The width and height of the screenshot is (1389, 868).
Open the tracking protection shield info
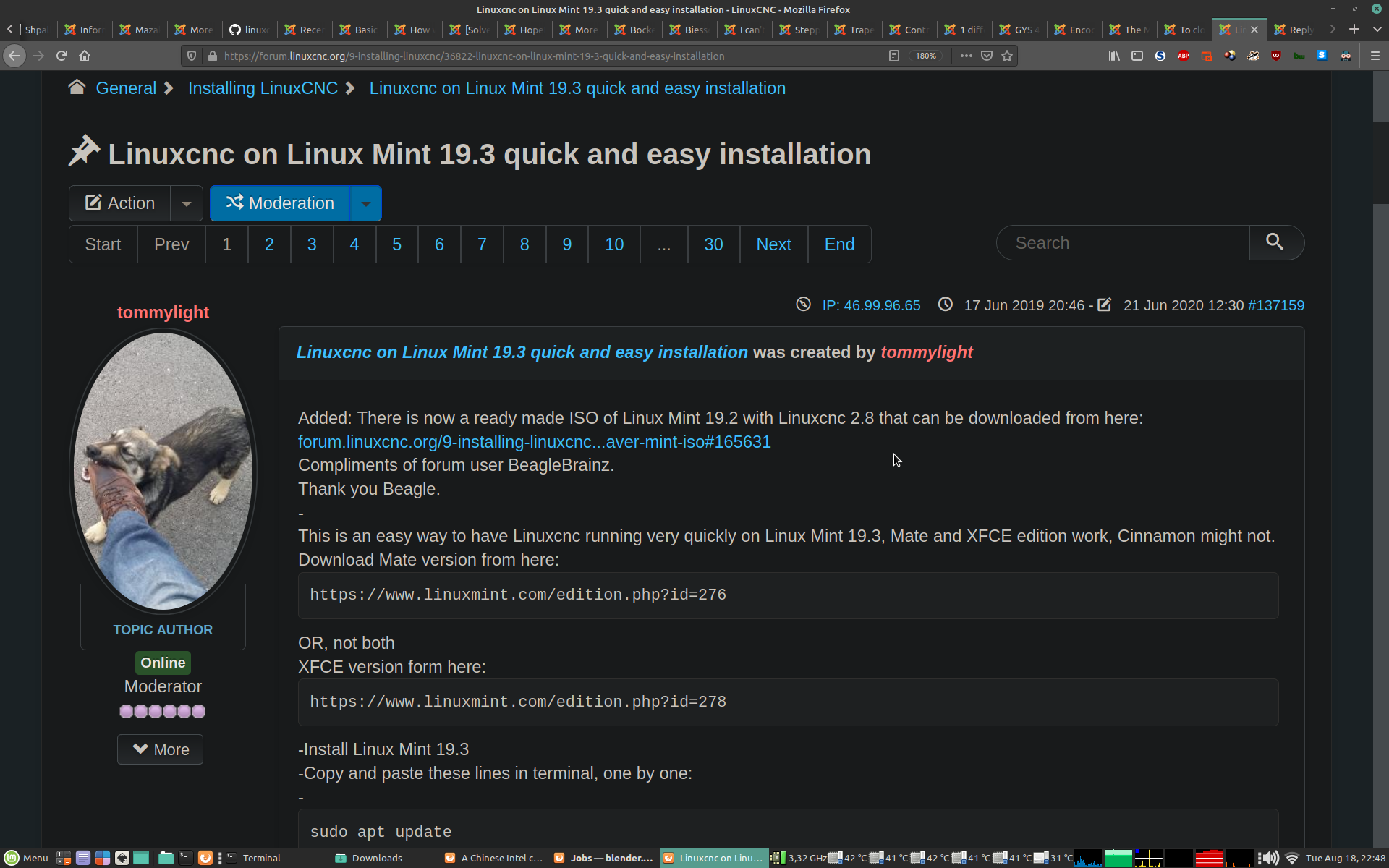point(192,56)
